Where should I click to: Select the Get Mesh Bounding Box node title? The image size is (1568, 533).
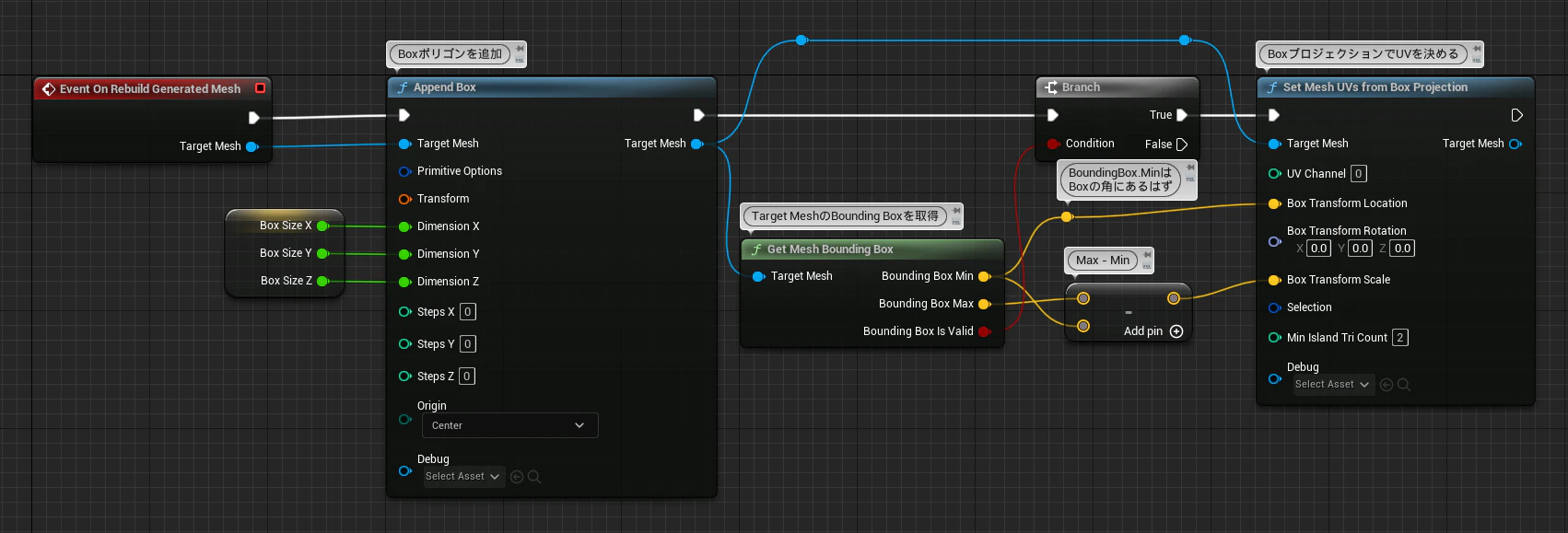click(830, 249)
